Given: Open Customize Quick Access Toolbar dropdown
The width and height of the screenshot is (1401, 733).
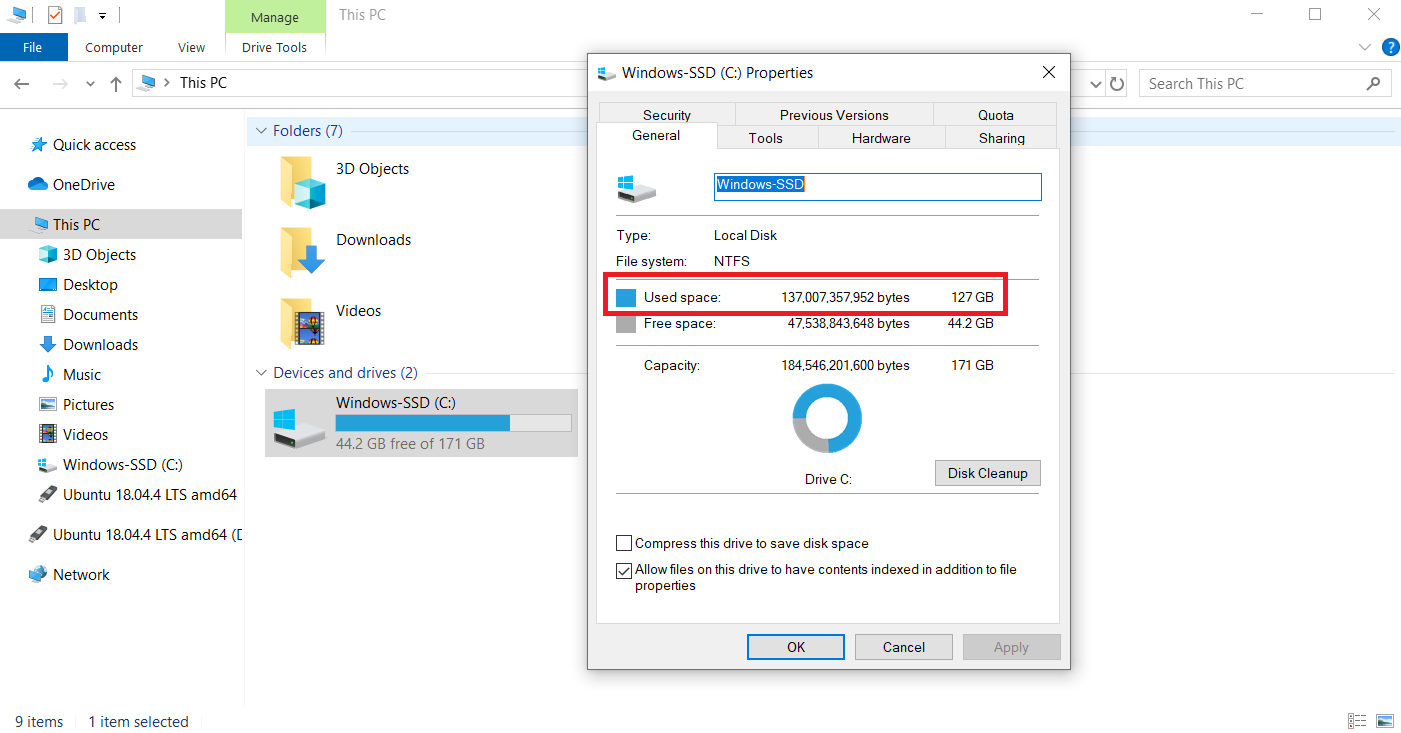Looking at the screenshot, I should (102, 16).
